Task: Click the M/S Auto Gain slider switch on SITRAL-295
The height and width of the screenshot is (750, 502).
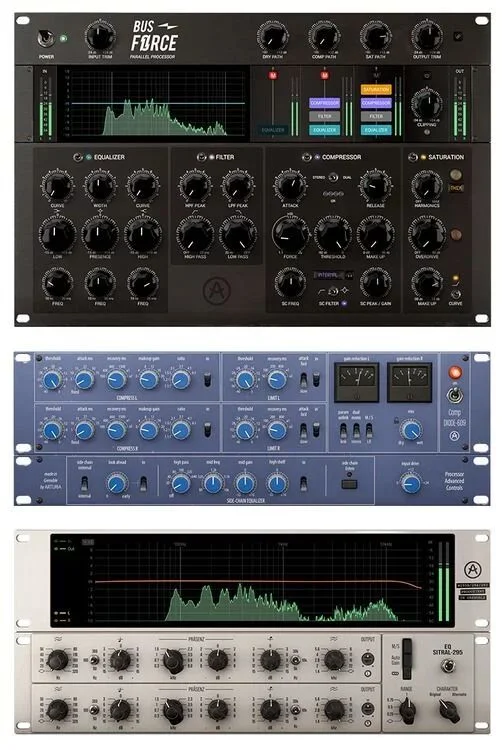Action: pyautogui.click(x=407, y=659)
